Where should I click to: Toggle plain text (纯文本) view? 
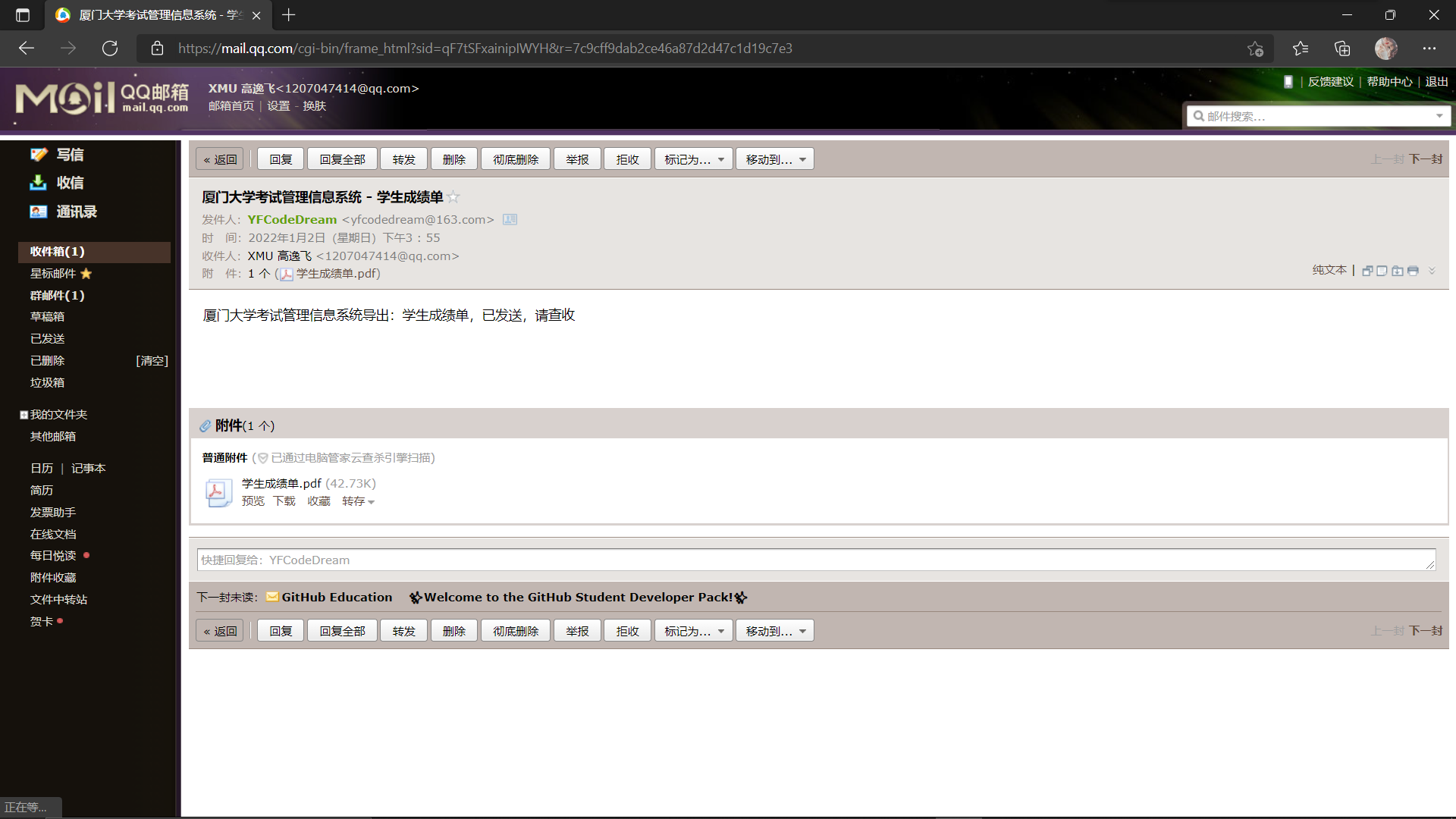pos(1329,270)
